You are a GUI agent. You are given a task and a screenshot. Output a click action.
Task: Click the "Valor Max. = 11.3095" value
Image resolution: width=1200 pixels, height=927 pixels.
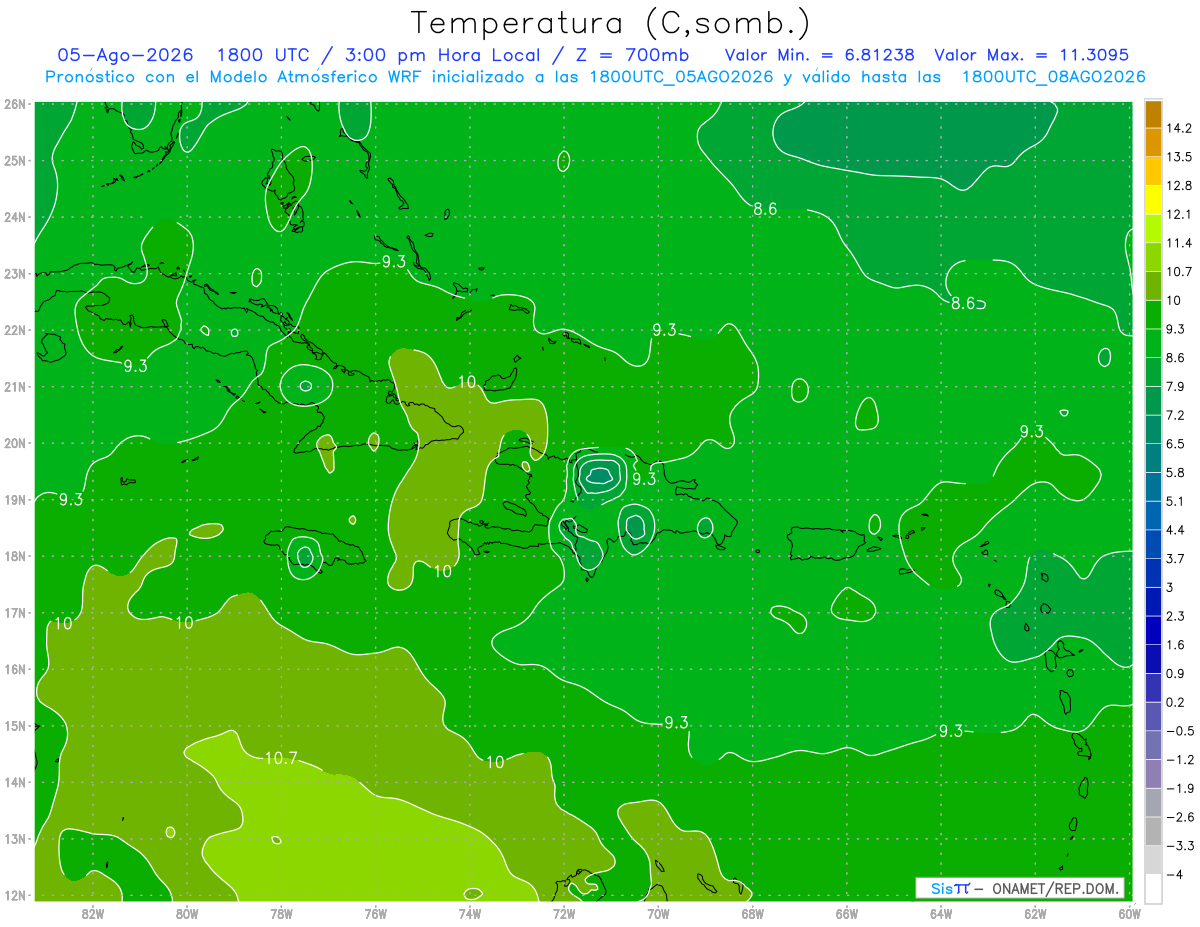pyautogui.click(x=1031, y=55)
